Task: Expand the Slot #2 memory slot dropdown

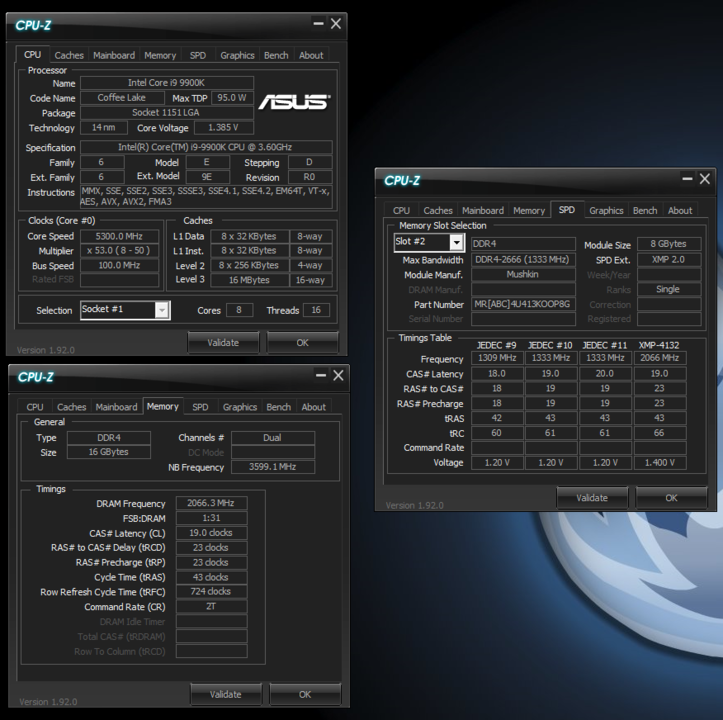Action: [456, 243]
